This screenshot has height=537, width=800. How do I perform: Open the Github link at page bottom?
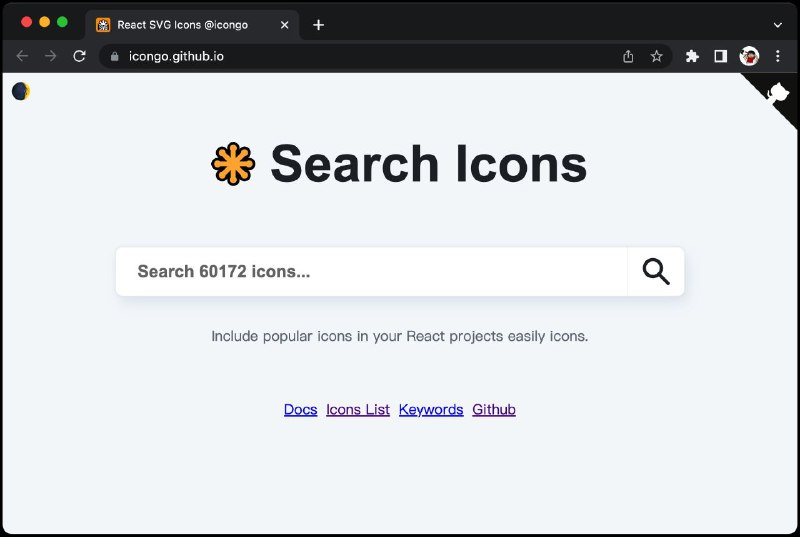click(x=494, y=410)
